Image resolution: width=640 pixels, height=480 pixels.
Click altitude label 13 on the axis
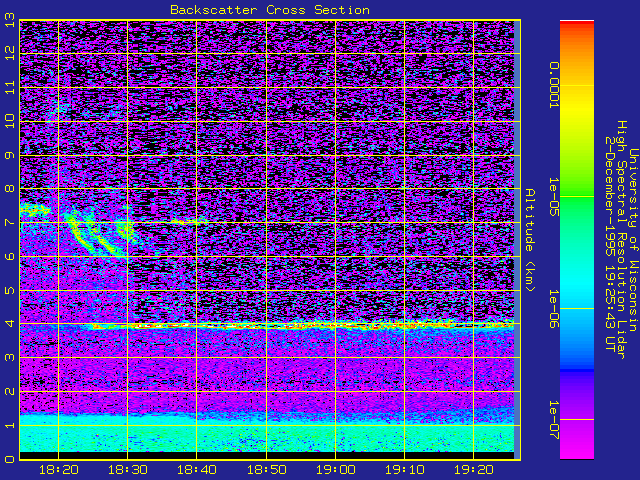tap(10, 20)
